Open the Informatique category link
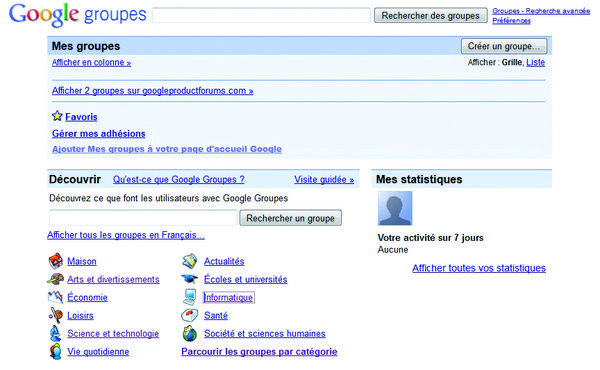 pyautogui.click(x=228, y=297)
